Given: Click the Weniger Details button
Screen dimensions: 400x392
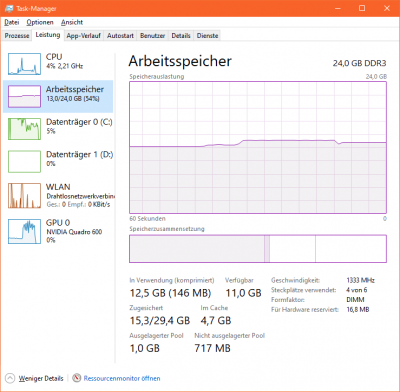Looking at the screenshot, I should 34,378.
